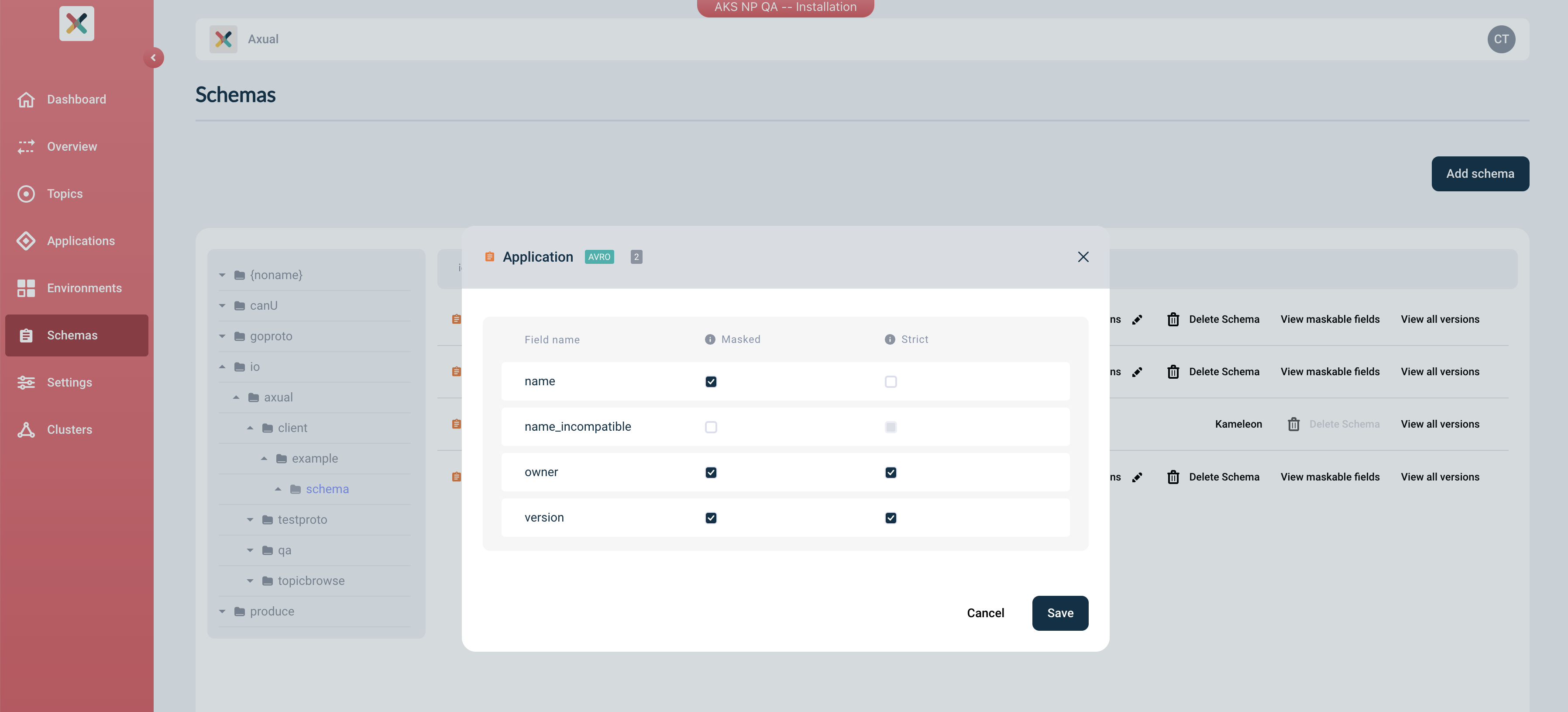This screenshot has width=1568, height=712.
Task: Expand the {noname} folder arrow
Action: pos(222,275)
